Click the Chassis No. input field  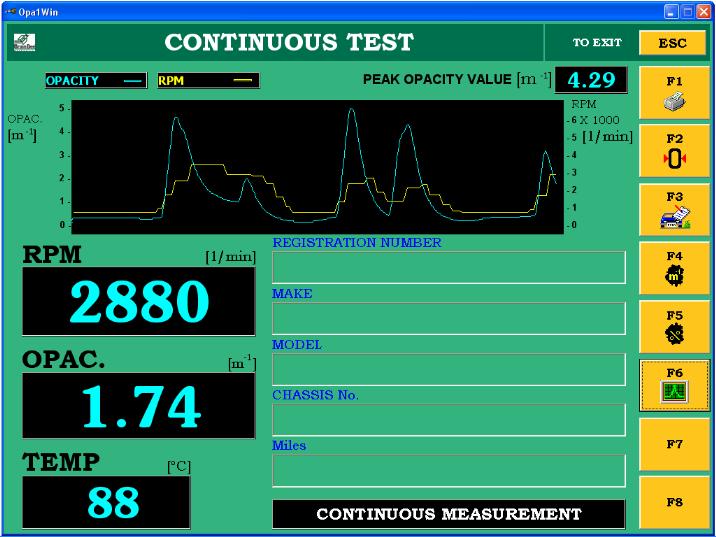coord(449,420)
